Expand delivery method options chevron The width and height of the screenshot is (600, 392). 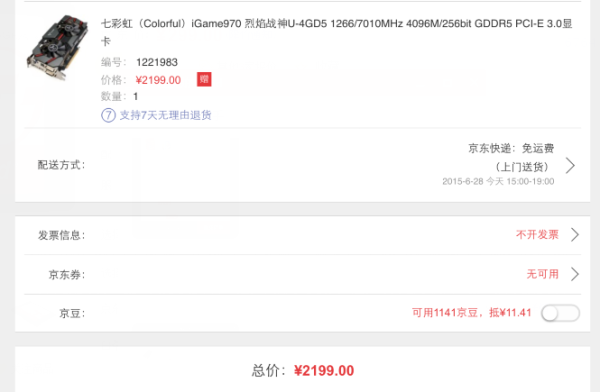point(571,165)
